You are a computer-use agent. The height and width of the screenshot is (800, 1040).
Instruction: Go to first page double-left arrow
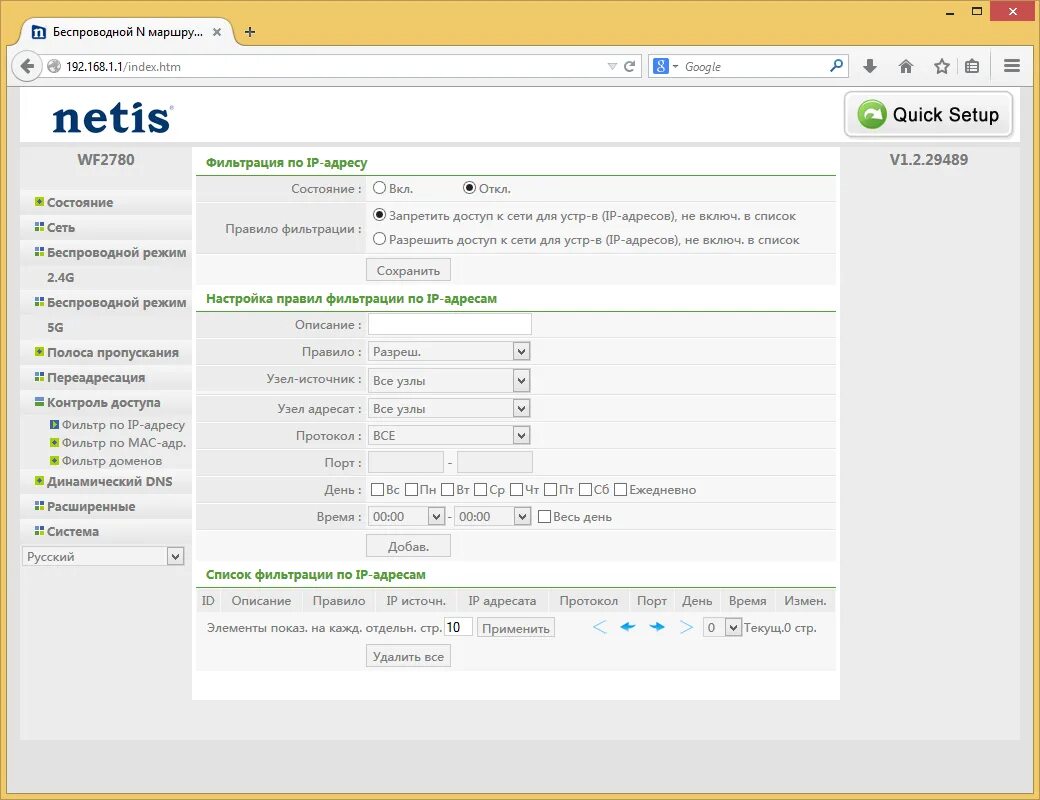click(599, 627)
